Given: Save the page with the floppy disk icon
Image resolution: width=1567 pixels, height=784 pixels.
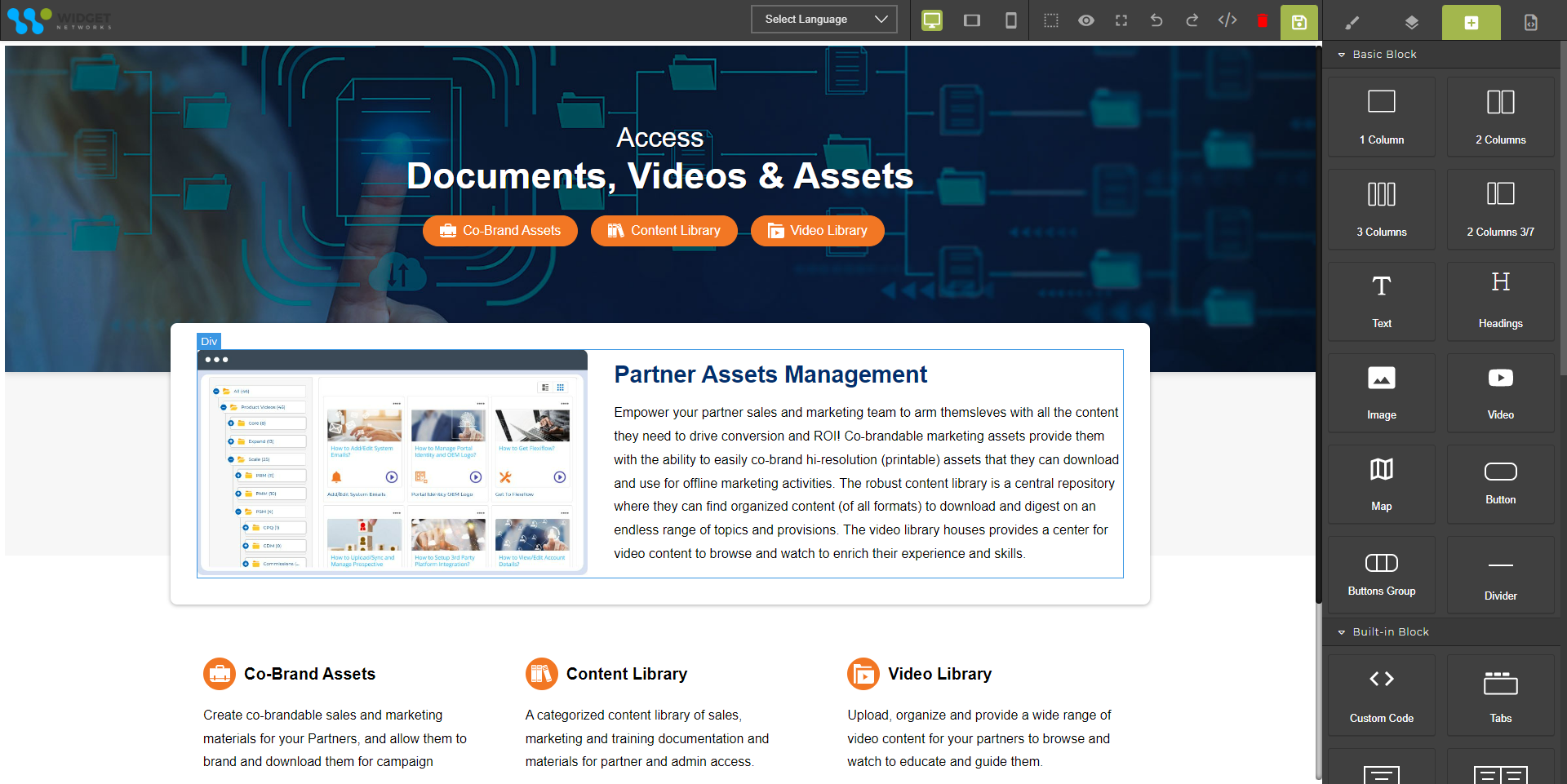Looking at the screenshot, I should [x=1299, y=22].
